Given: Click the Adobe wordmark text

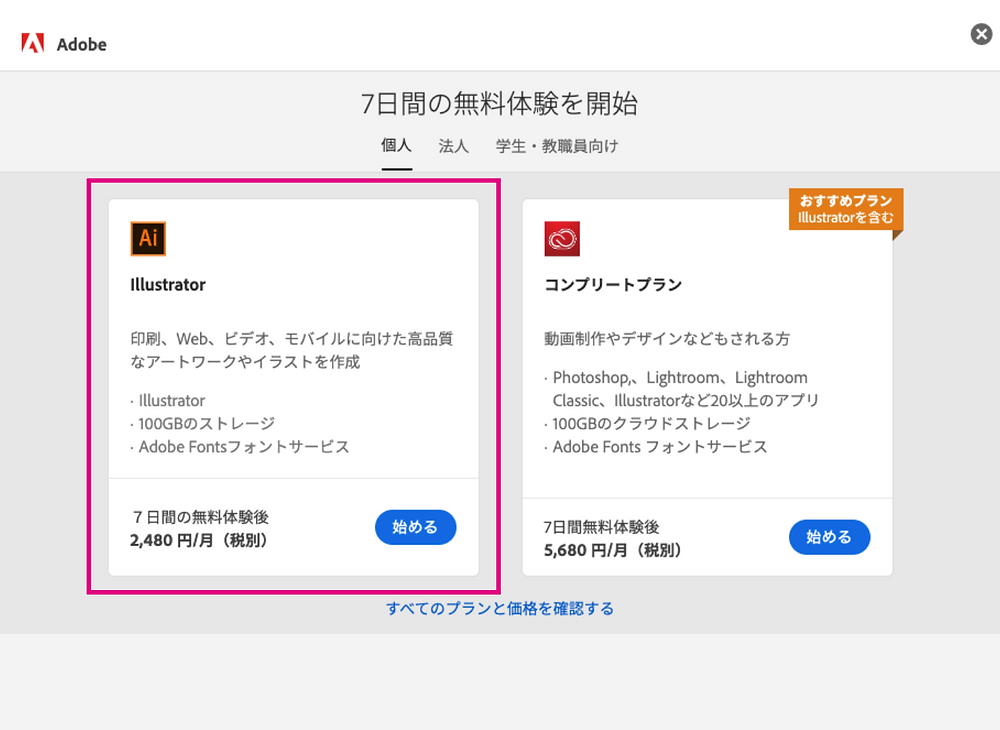Looking at the screenshot, I should [x=82, y=45].
